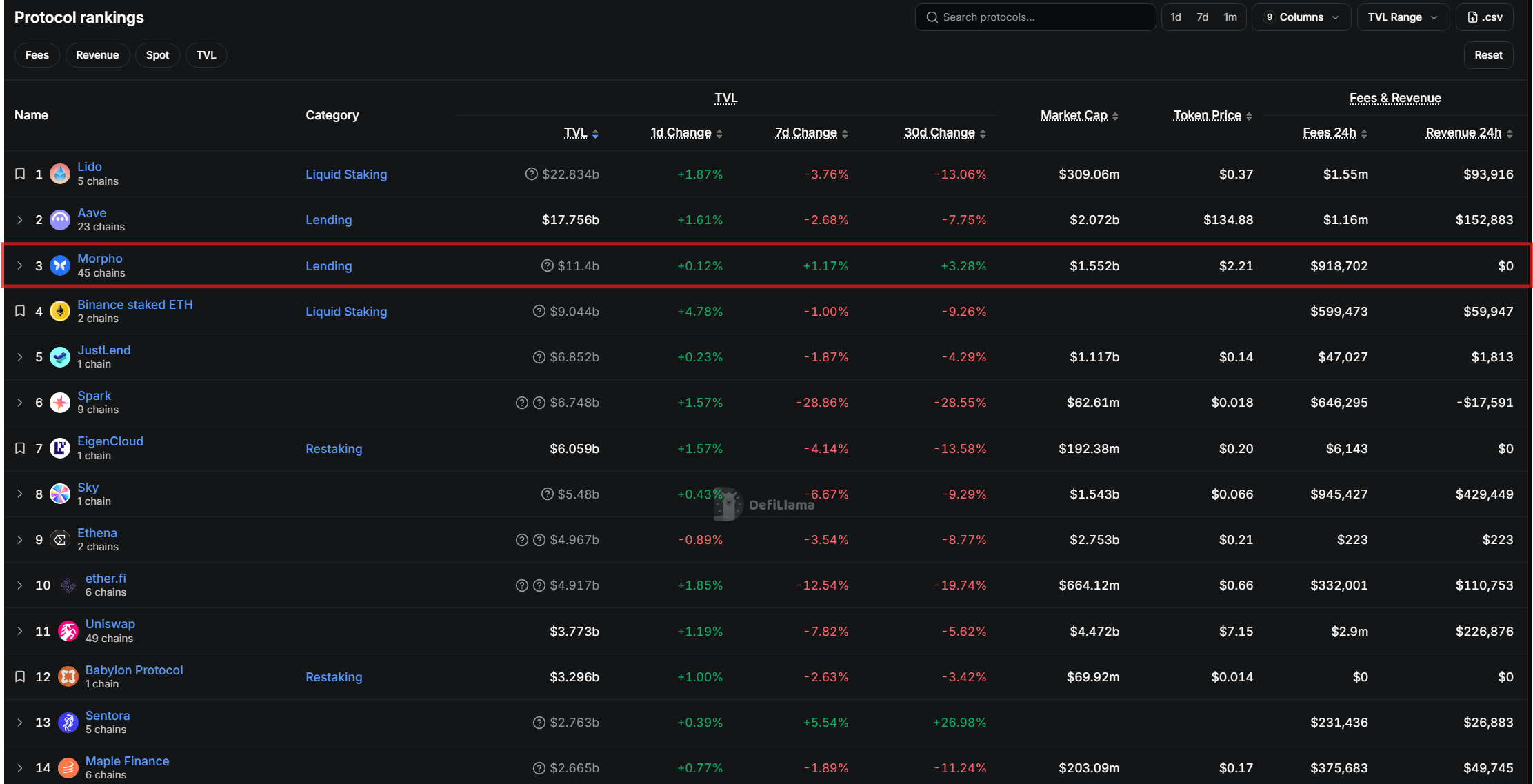Download the .csv export

click(1485, 17)
